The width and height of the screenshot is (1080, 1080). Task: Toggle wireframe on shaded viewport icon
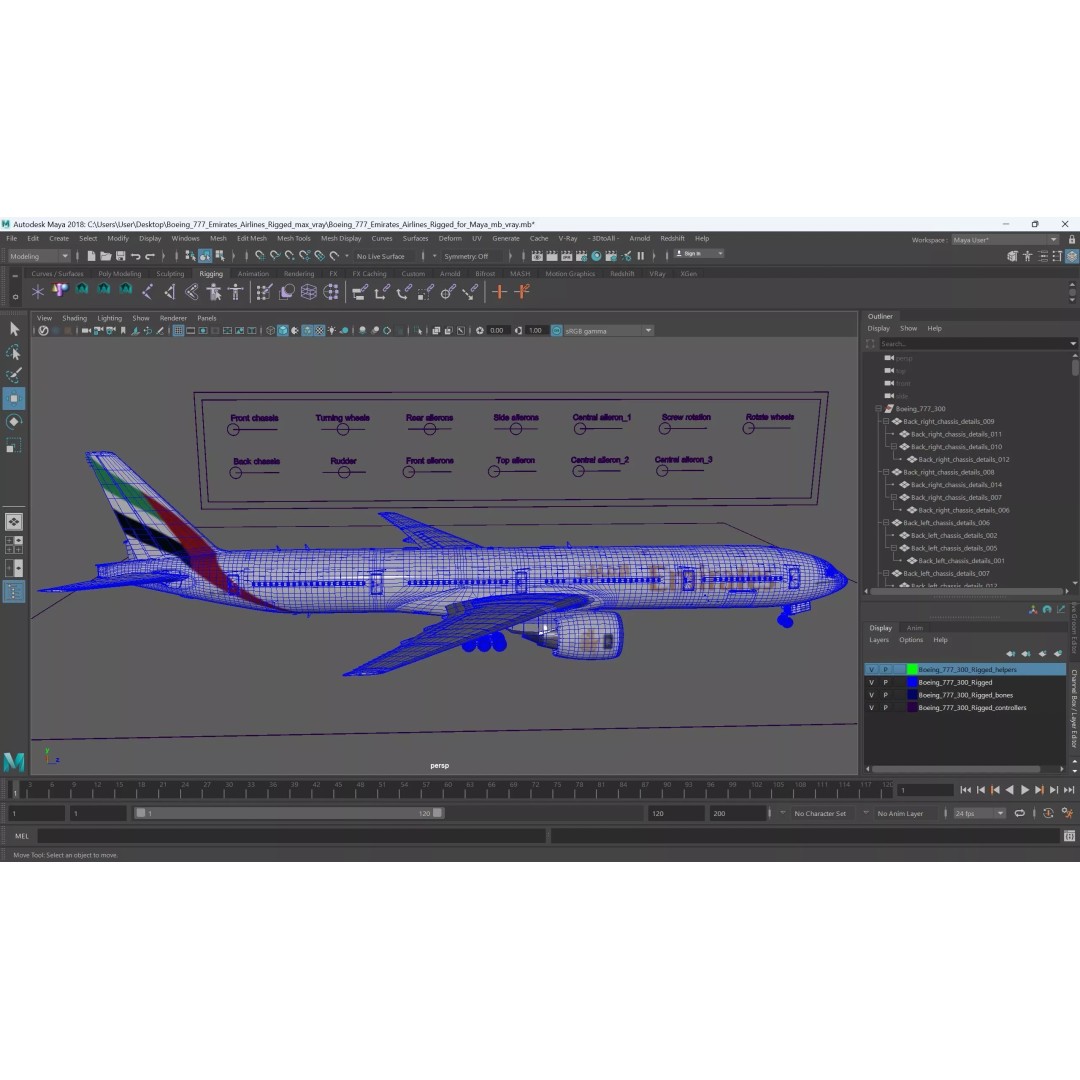click(x=307, y=331)
